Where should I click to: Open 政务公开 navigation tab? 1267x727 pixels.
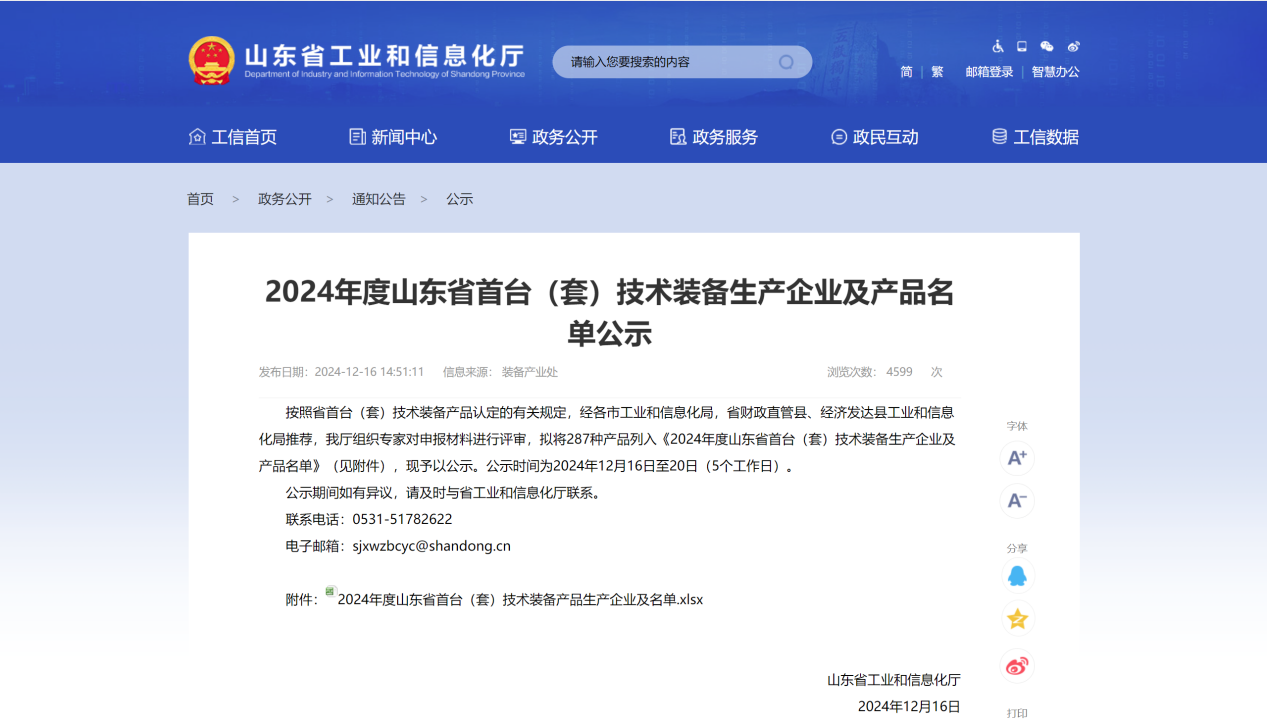pos(554,137)
